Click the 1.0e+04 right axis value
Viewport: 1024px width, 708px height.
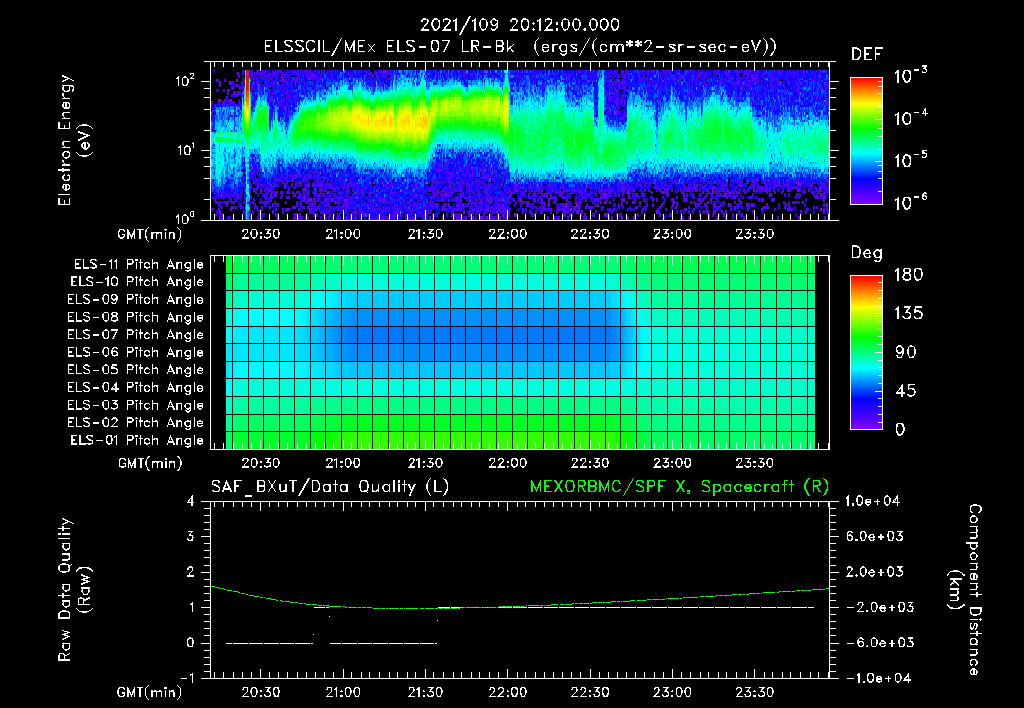click(872, 502)
